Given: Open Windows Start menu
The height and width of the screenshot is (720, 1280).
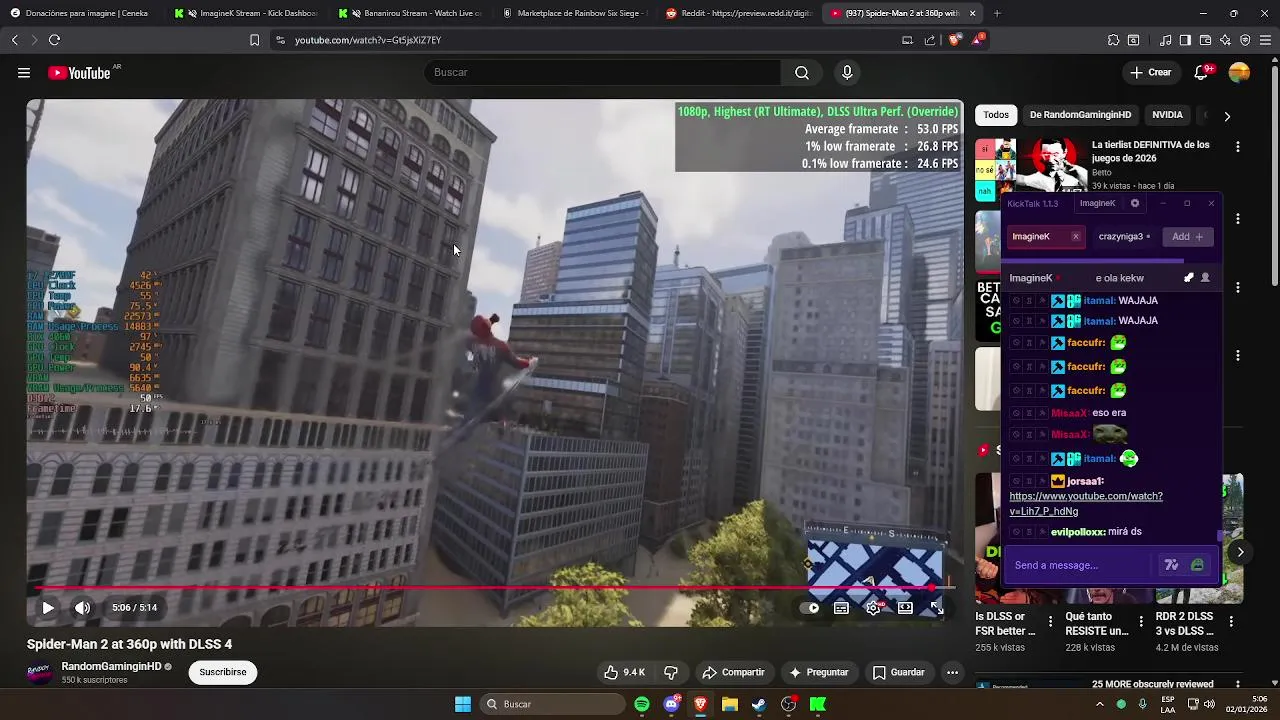Looking at the screenshot, I should [x=463, y=704].
